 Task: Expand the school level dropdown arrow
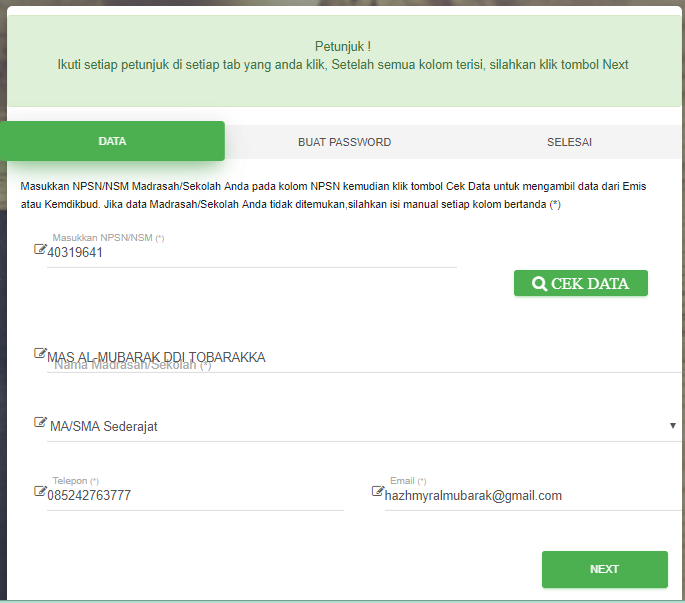673,425
